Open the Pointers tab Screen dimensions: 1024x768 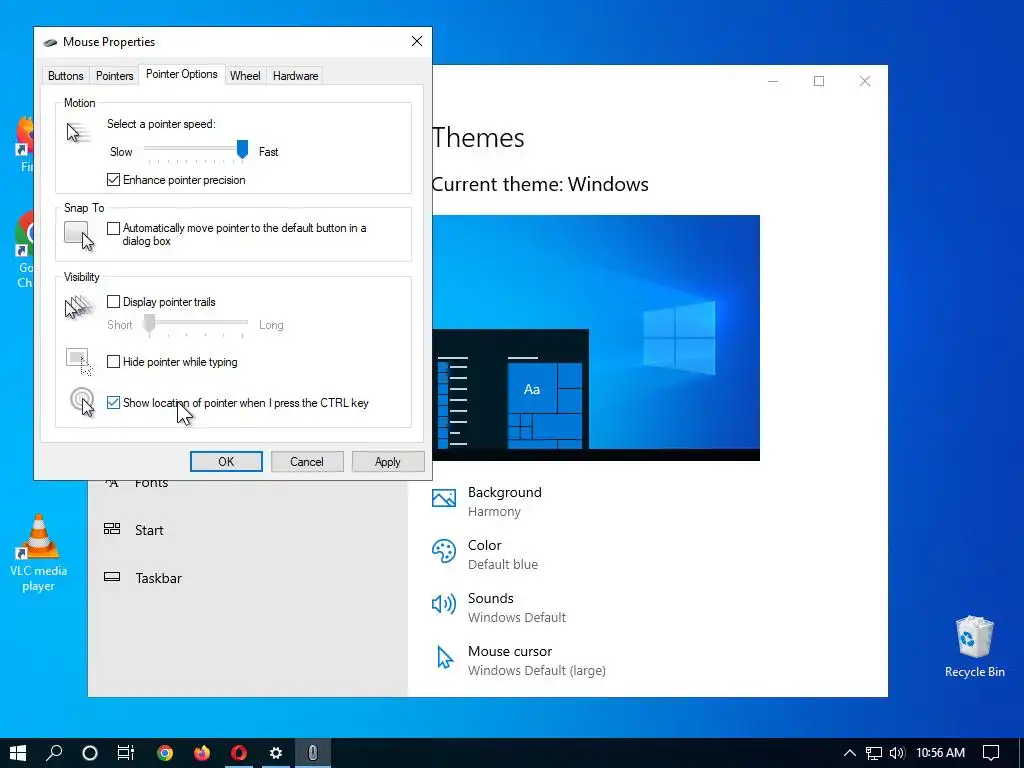coord(114,76)
